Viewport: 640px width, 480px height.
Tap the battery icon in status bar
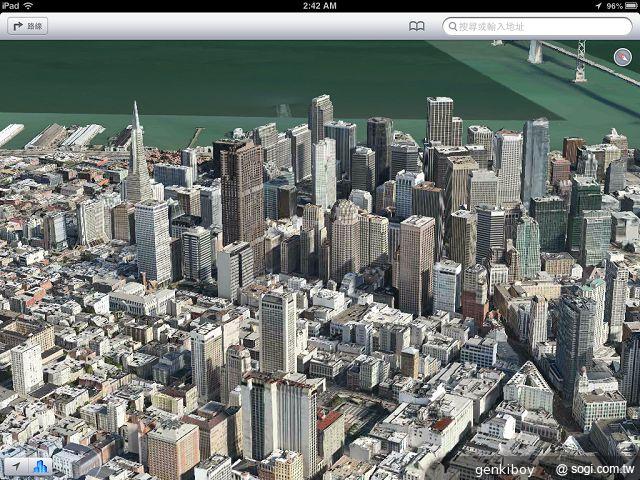627,6
